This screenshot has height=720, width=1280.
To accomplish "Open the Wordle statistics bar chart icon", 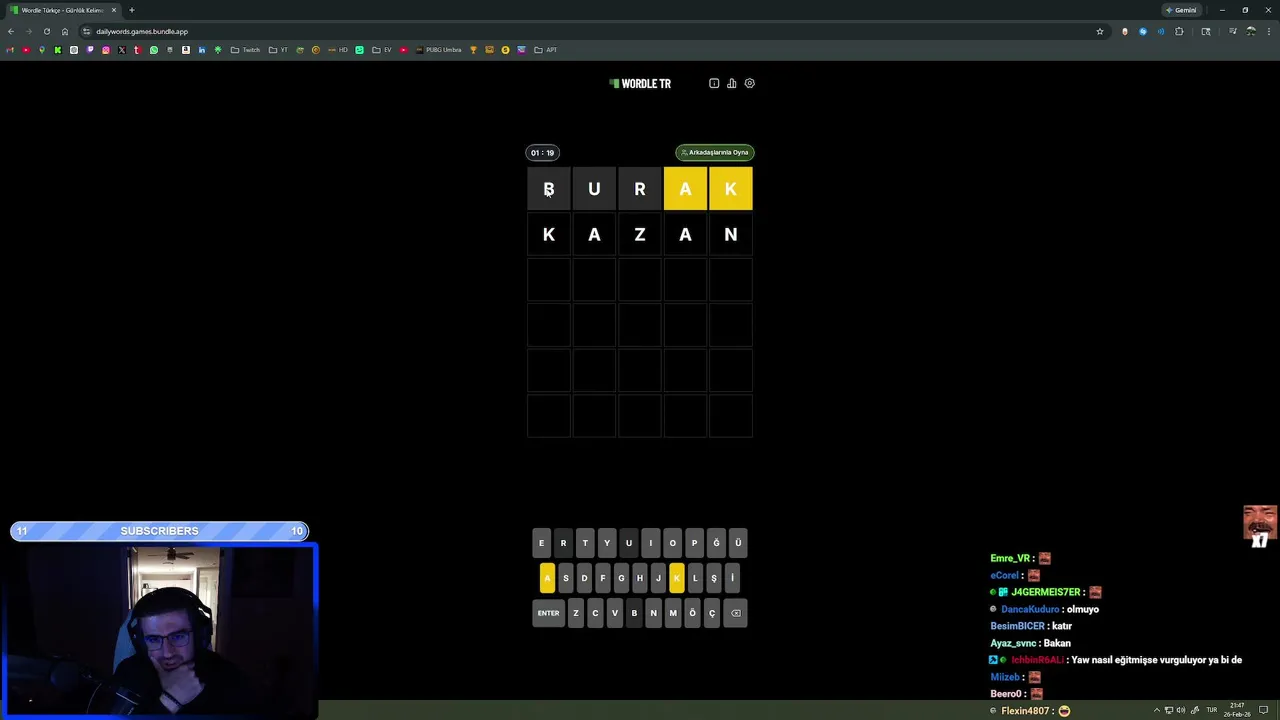I will [732, 83].
